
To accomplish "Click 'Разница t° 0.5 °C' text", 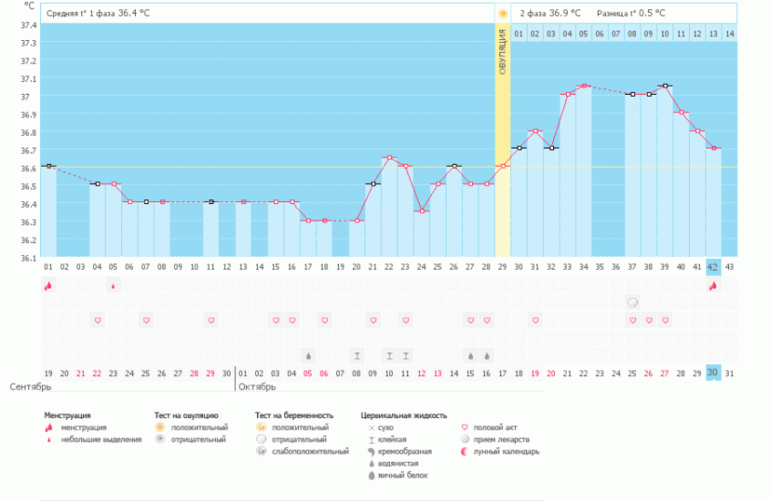I will tap(631, 13).
